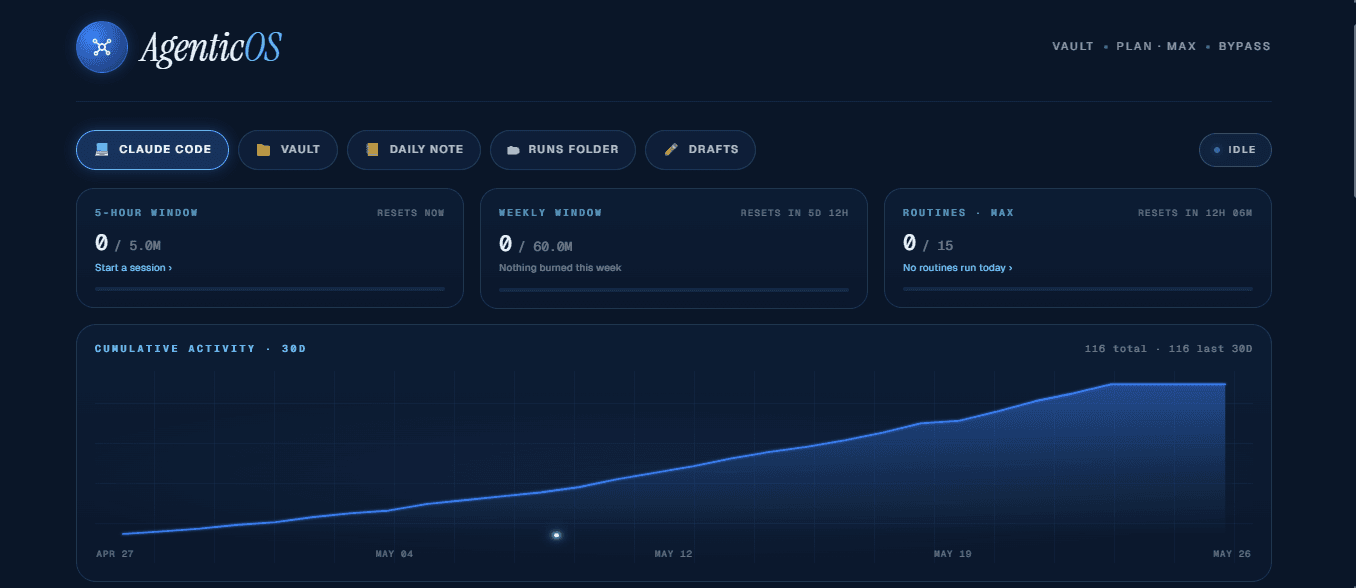Click the '0 / 5.0M' usage value
The image size is (1356, 588).
point(129,243)
